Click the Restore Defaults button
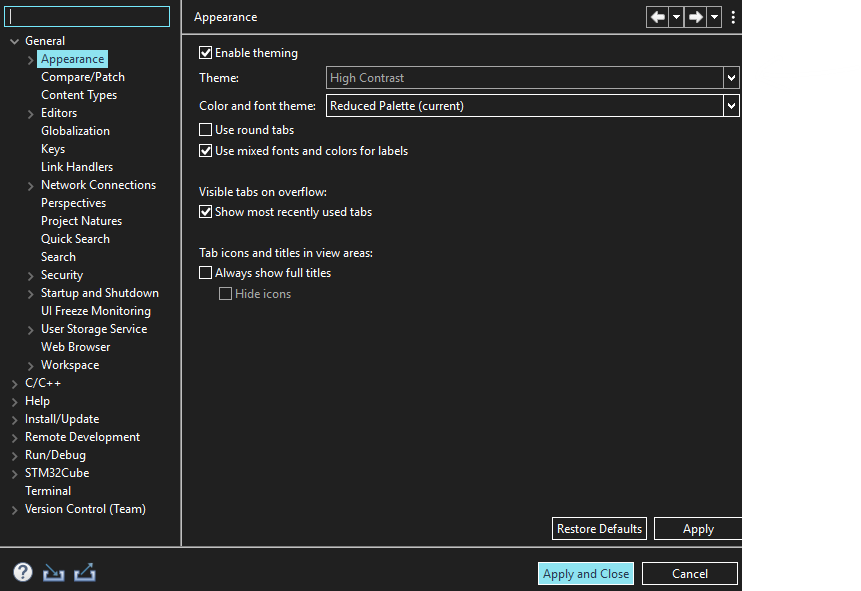The image size is (861, 591). click(599, 528)
